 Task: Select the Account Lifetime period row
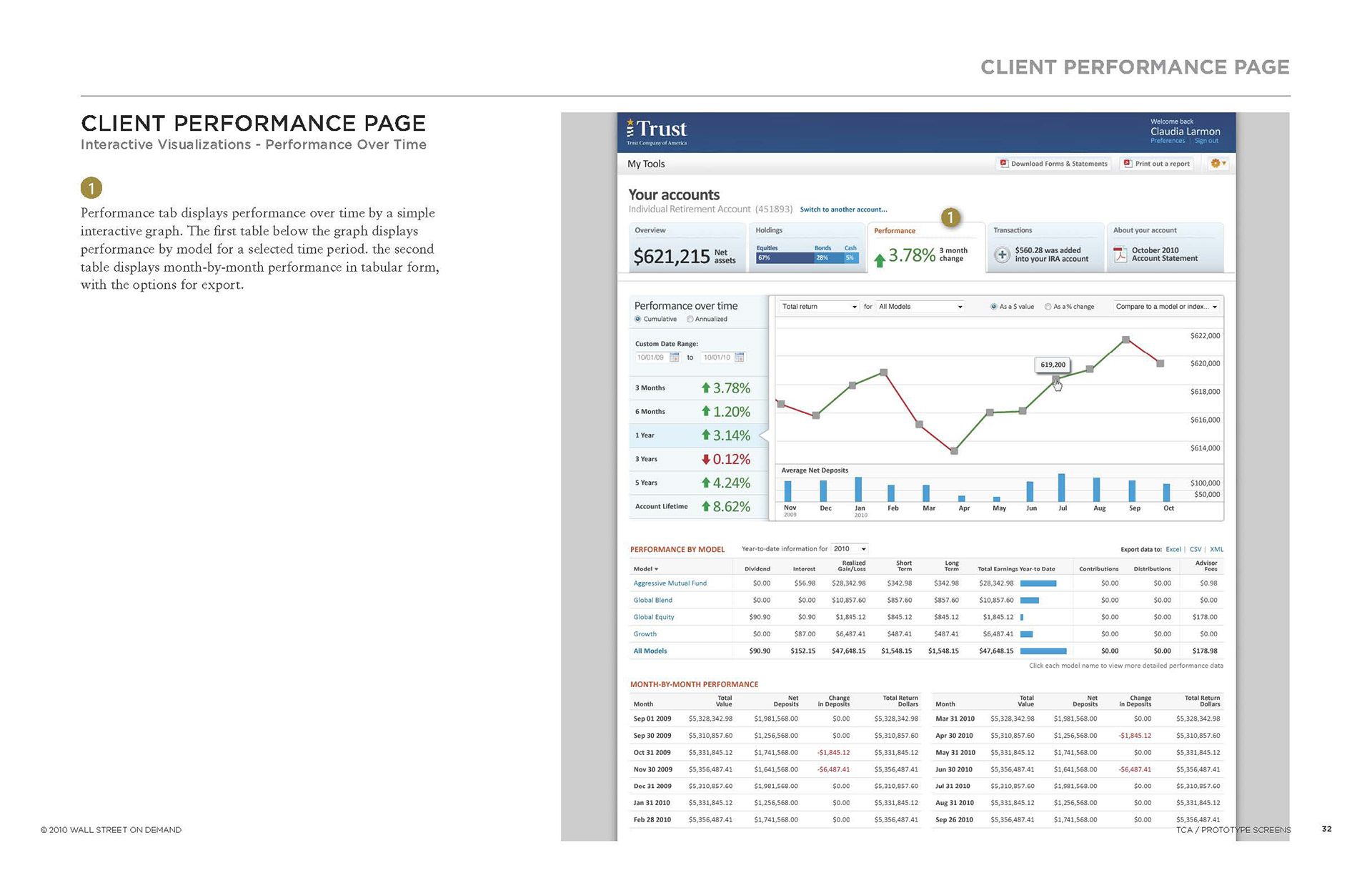[699, 506]
